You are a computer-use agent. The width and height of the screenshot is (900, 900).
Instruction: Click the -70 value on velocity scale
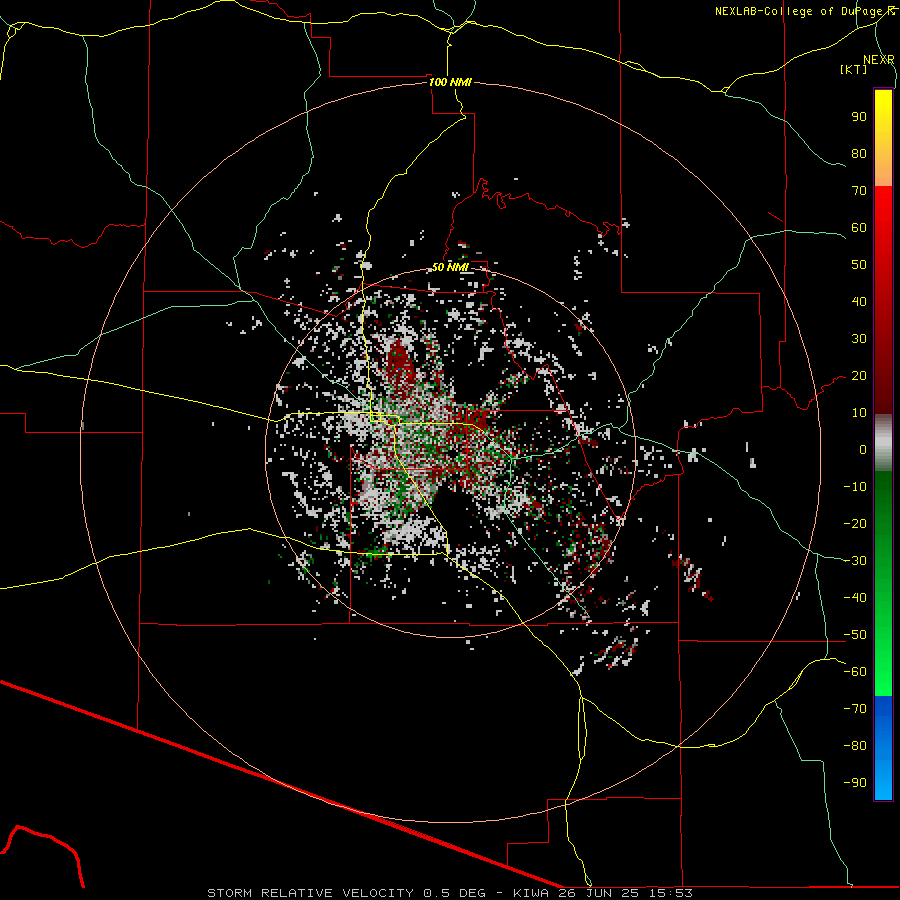(x=855, y=709)
